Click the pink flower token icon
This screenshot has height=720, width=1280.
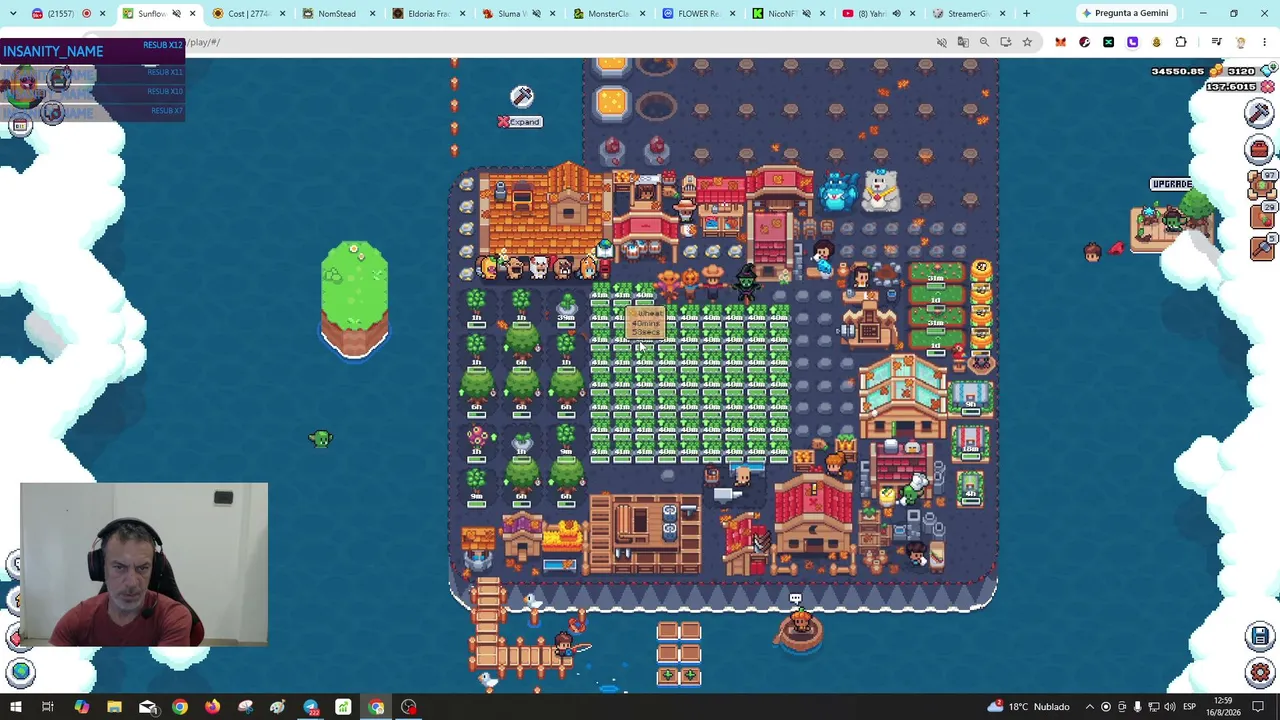click(x=1267, y=87)
